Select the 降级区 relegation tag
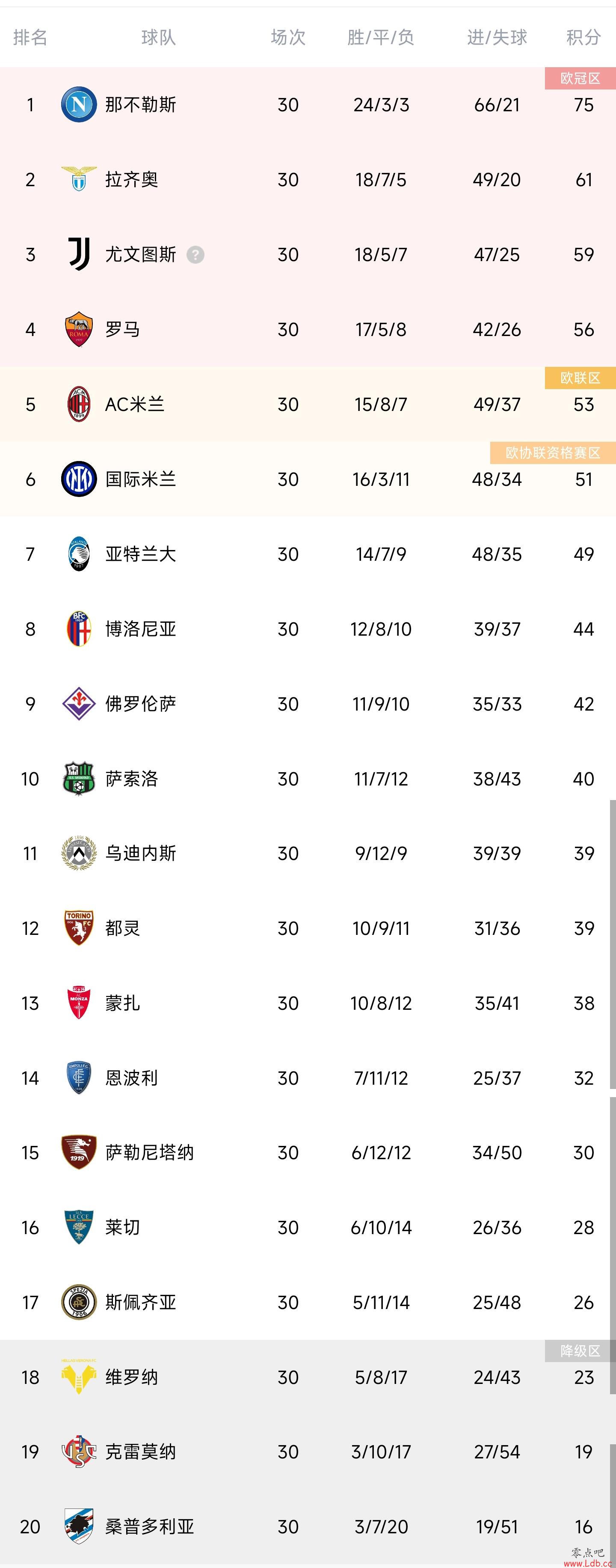The height and width of the screenshot is (1568, 616). point(580,1351)
